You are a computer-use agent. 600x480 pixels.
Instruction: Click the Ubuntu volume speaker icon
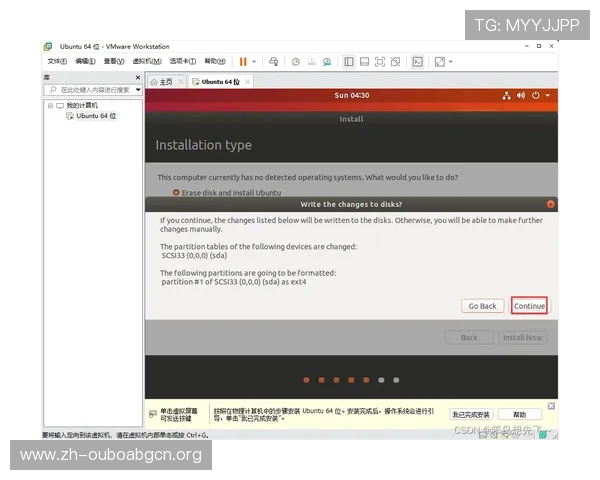click(x=521, y=95)
